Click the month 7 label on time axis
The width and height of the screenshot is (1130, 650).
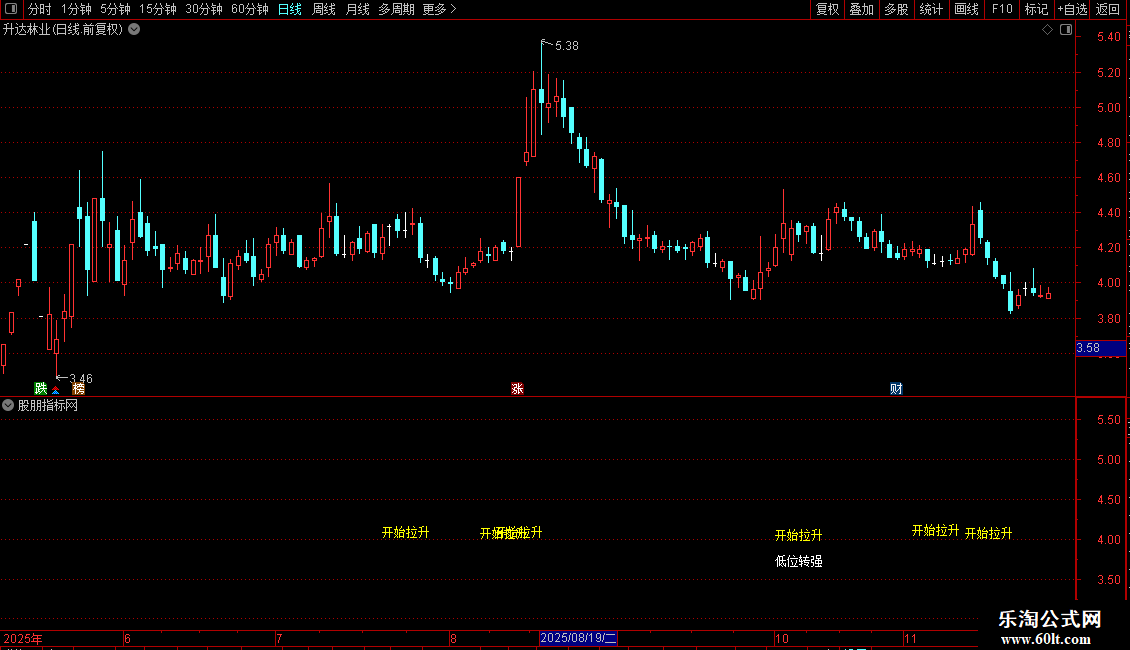tap(279, 638)
